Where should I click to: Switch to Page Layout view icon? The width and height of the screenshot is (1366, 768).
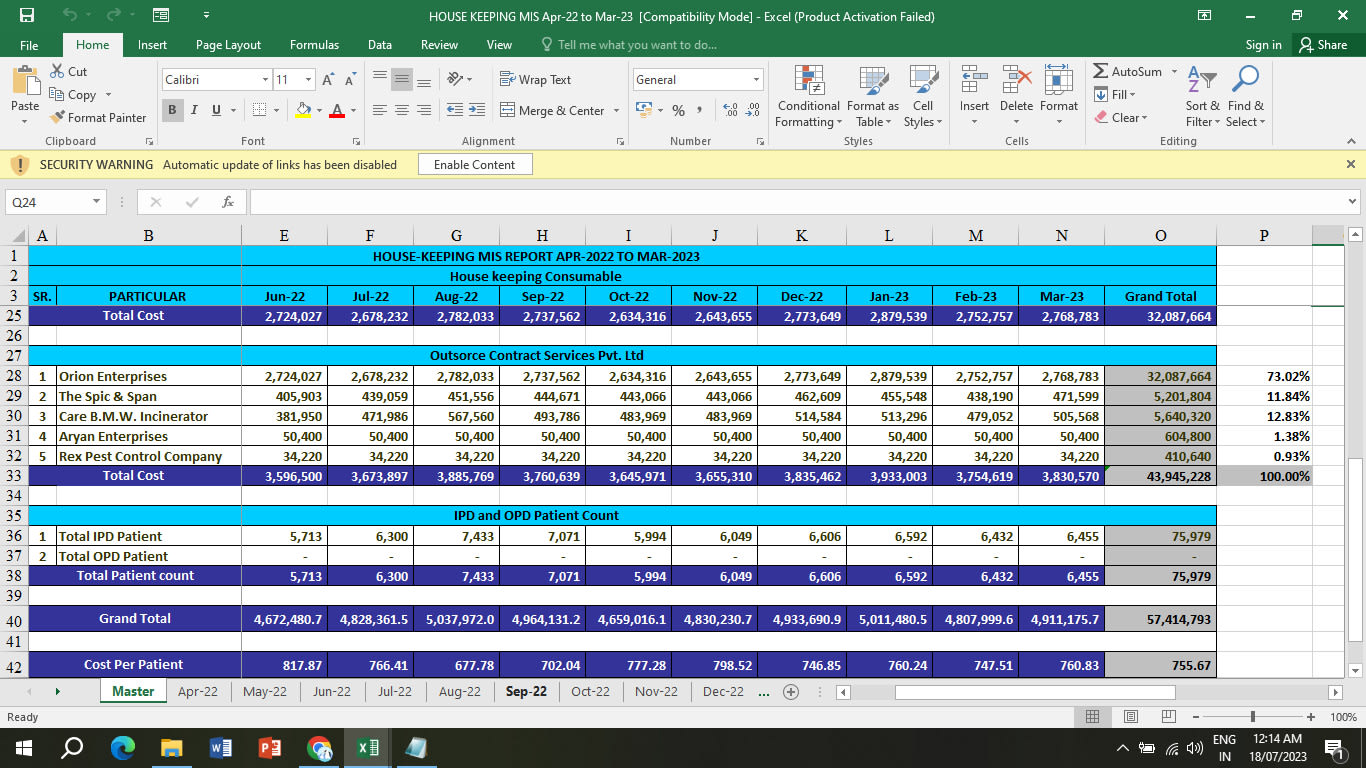point(1130,717)
